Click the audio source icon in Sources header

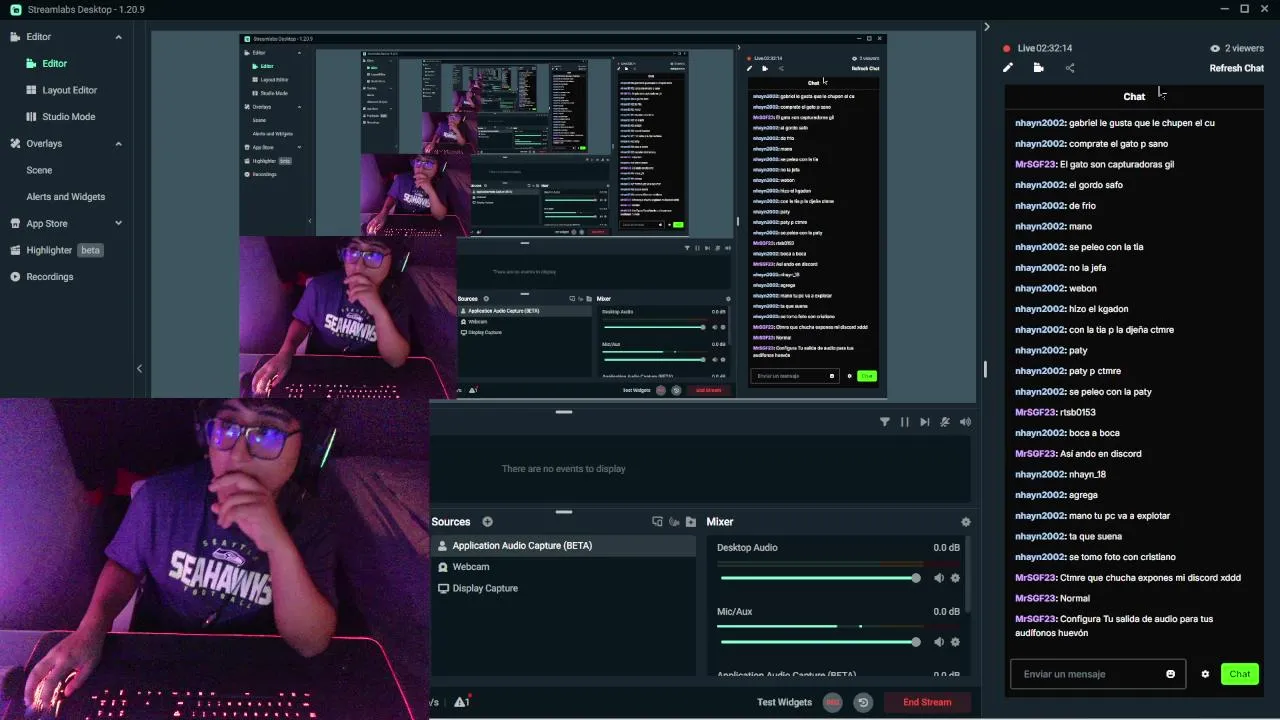point(674,522)
